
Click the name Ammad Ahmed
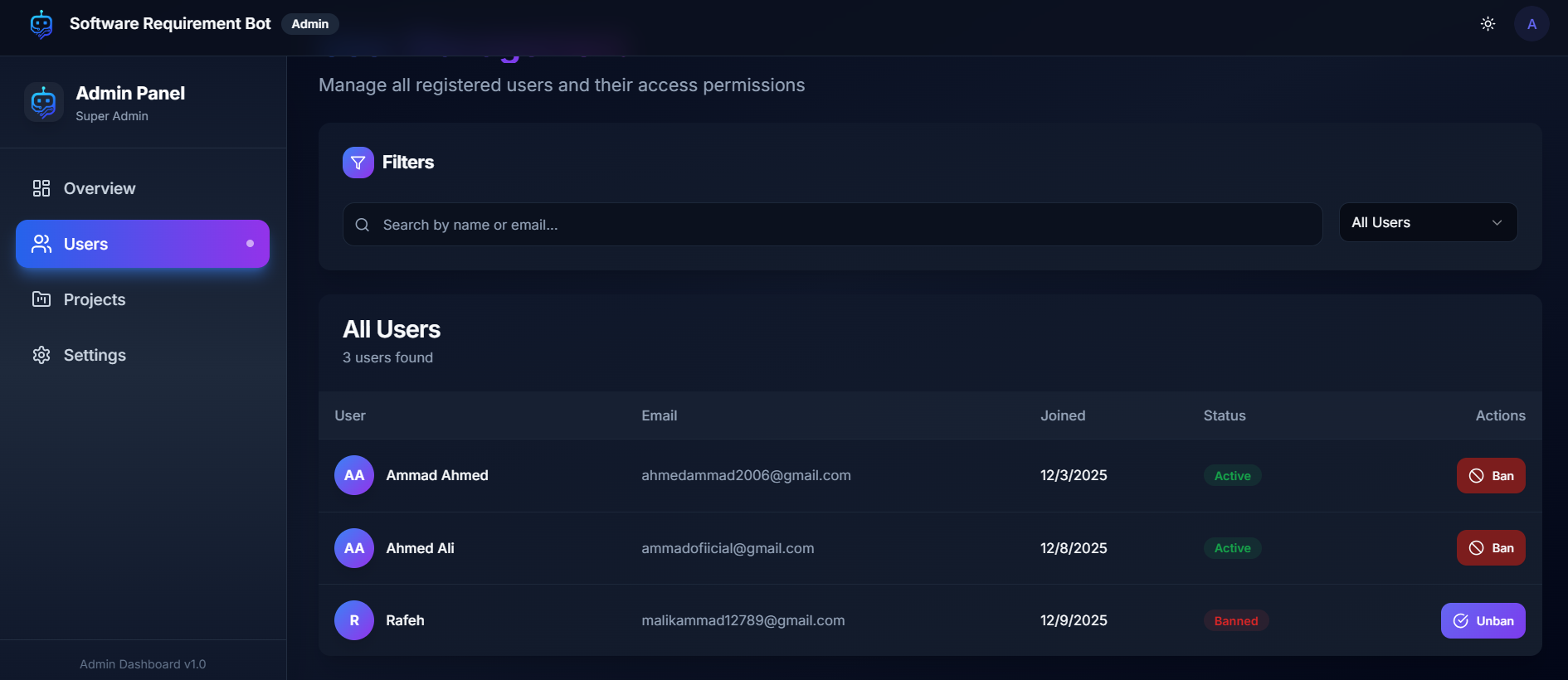[x=437, y=475]
